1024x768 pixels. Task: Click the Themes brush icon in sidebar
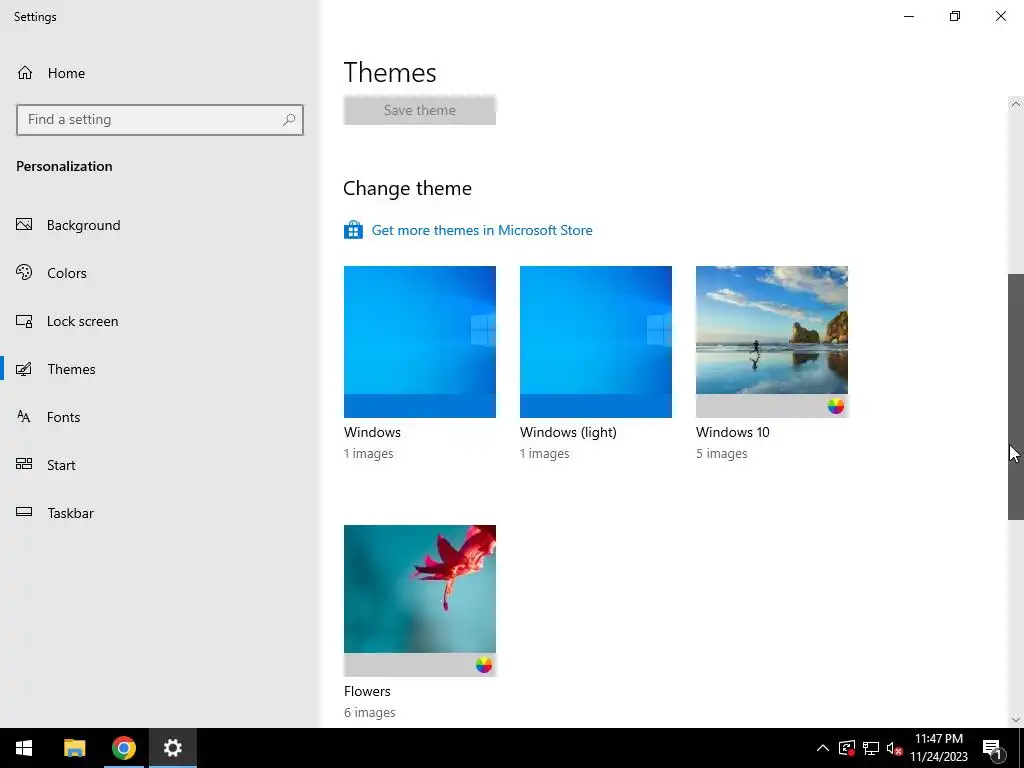click(x=24, y=369)
